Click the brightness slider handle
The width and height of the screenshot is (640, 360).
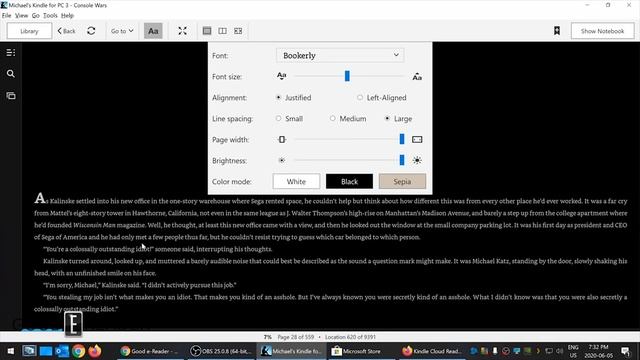coord(402,160)
